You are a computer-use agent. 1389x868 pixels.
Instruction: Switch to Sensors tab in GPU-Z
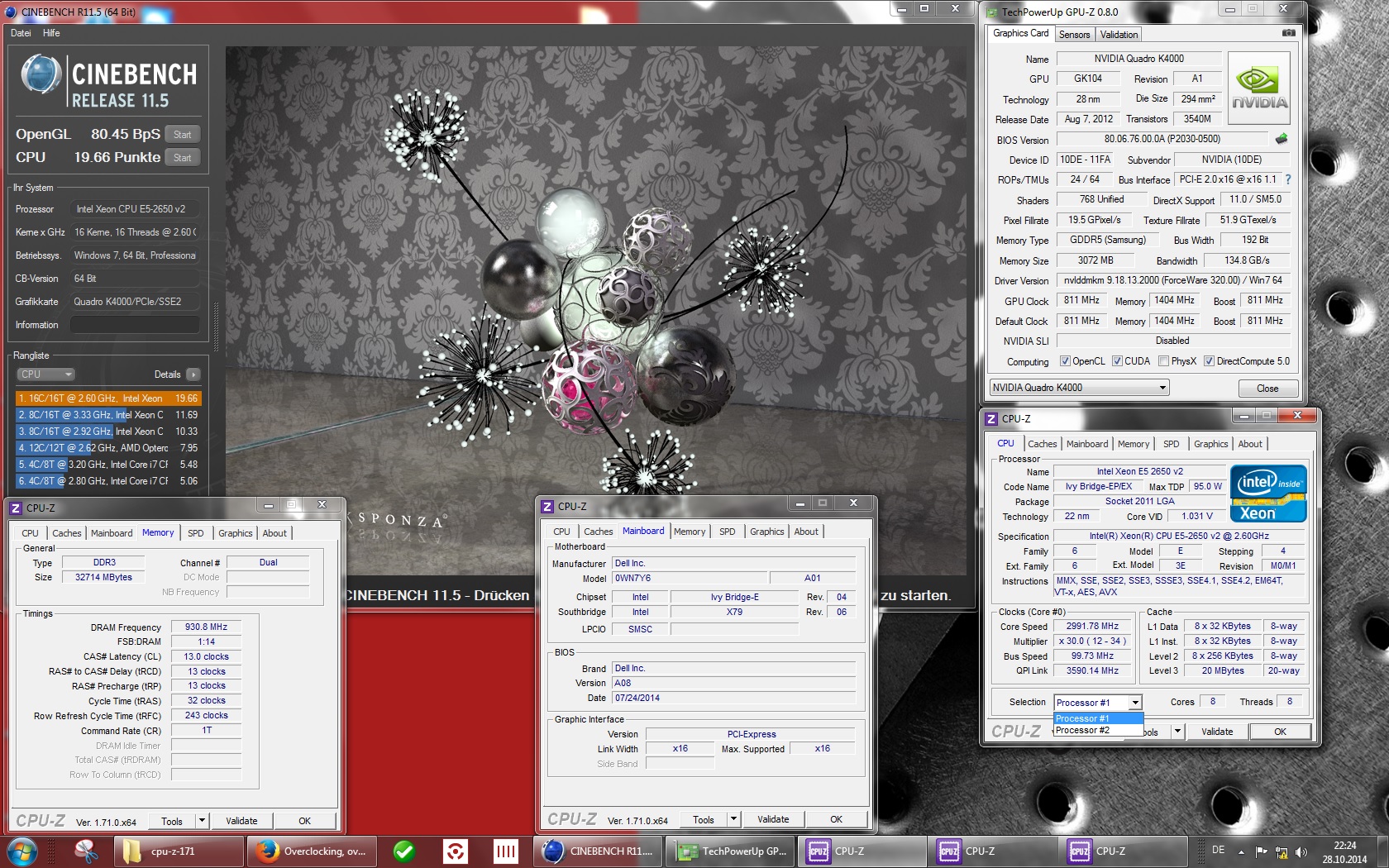point(1075,35)
